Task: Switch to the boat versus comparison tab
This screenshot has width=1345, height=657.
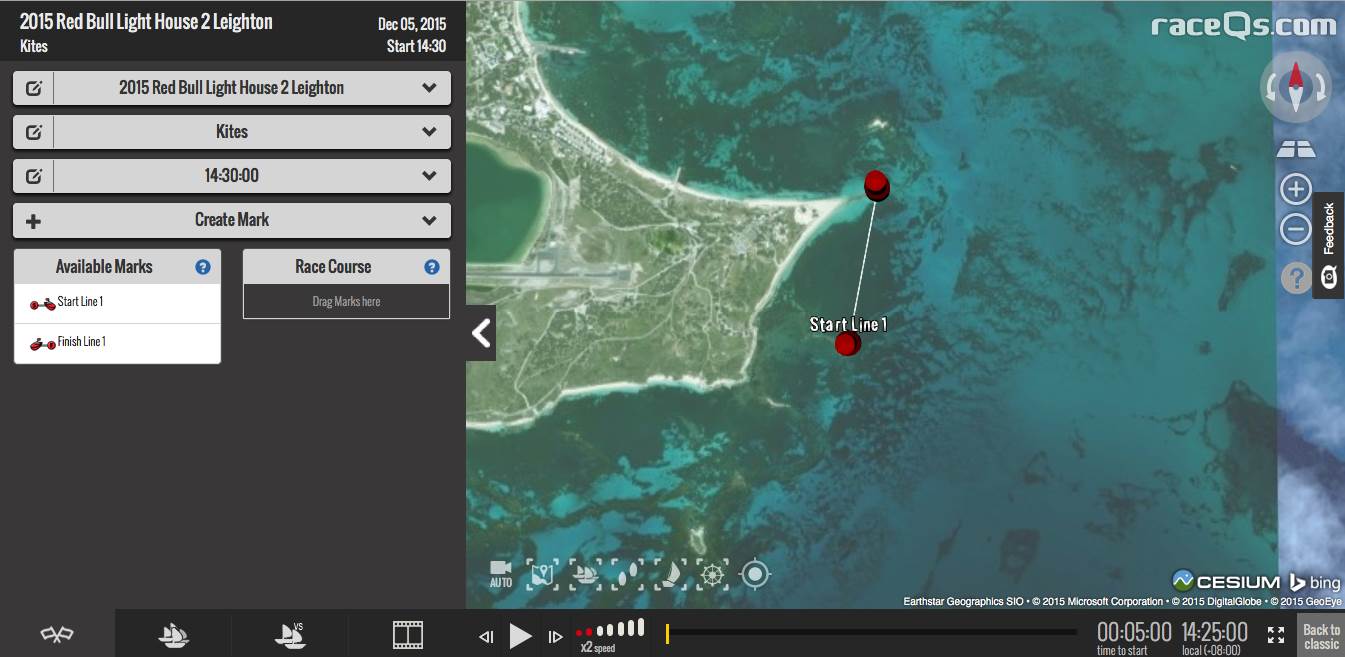Action: 290,634
